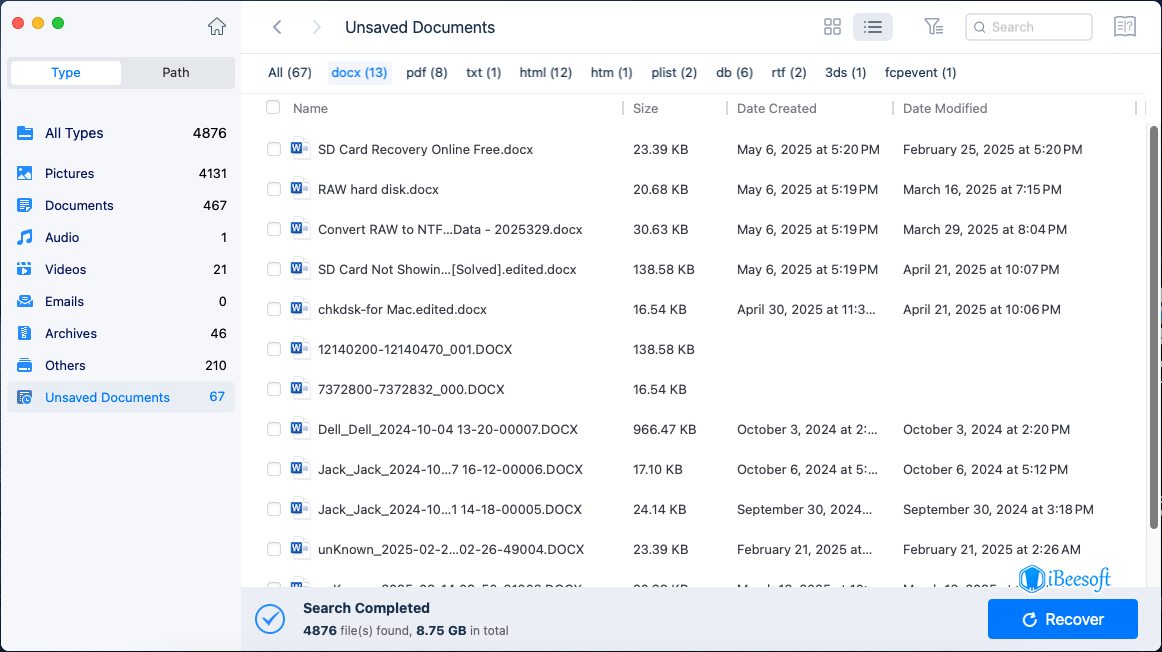Check chkdsk-for Mac.edited.docx checkbox
1162x652 pixels.
[x=273, y=309]
